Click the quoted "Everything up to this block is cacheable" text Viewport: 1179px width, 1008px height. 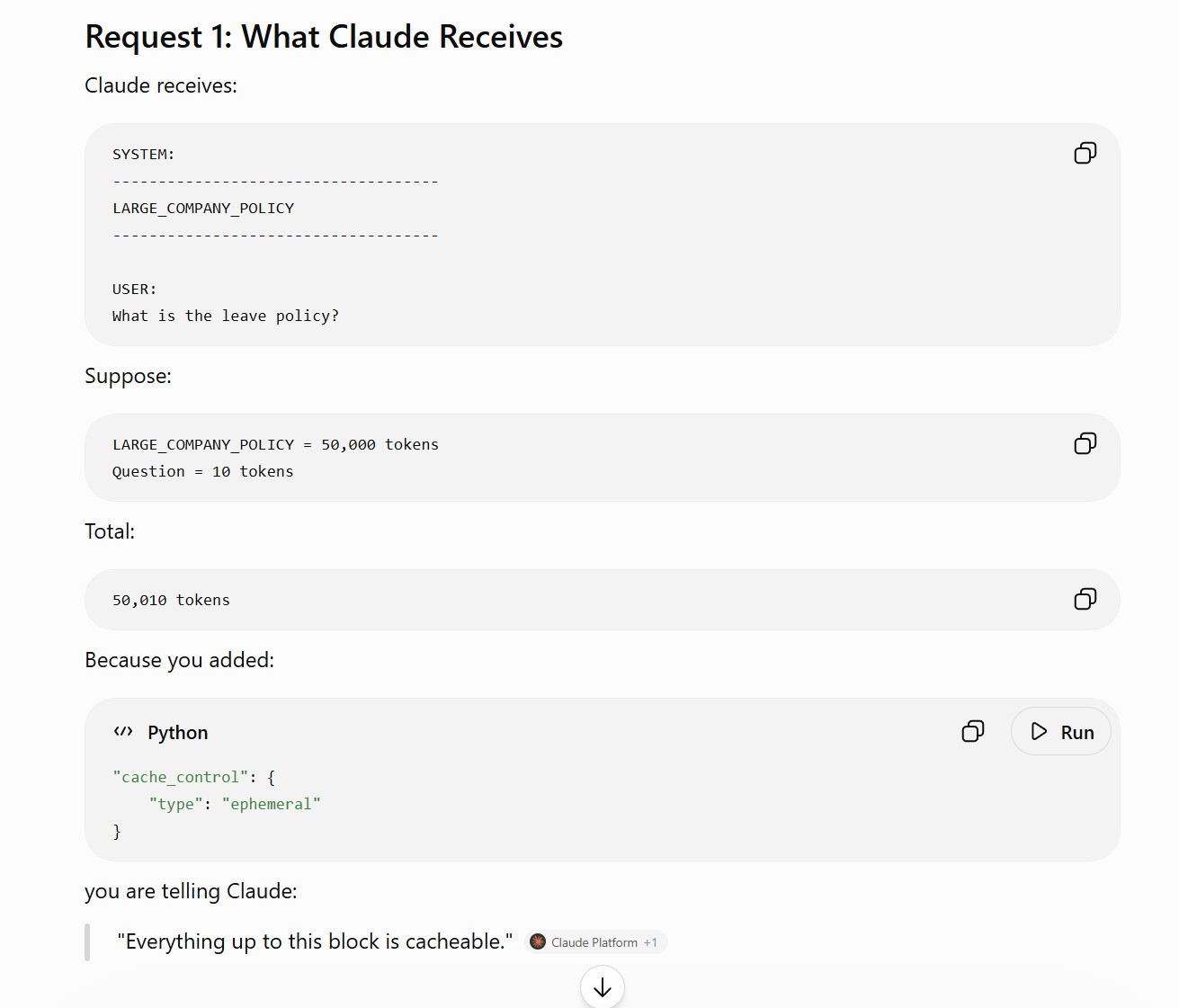tap(315, 941)
